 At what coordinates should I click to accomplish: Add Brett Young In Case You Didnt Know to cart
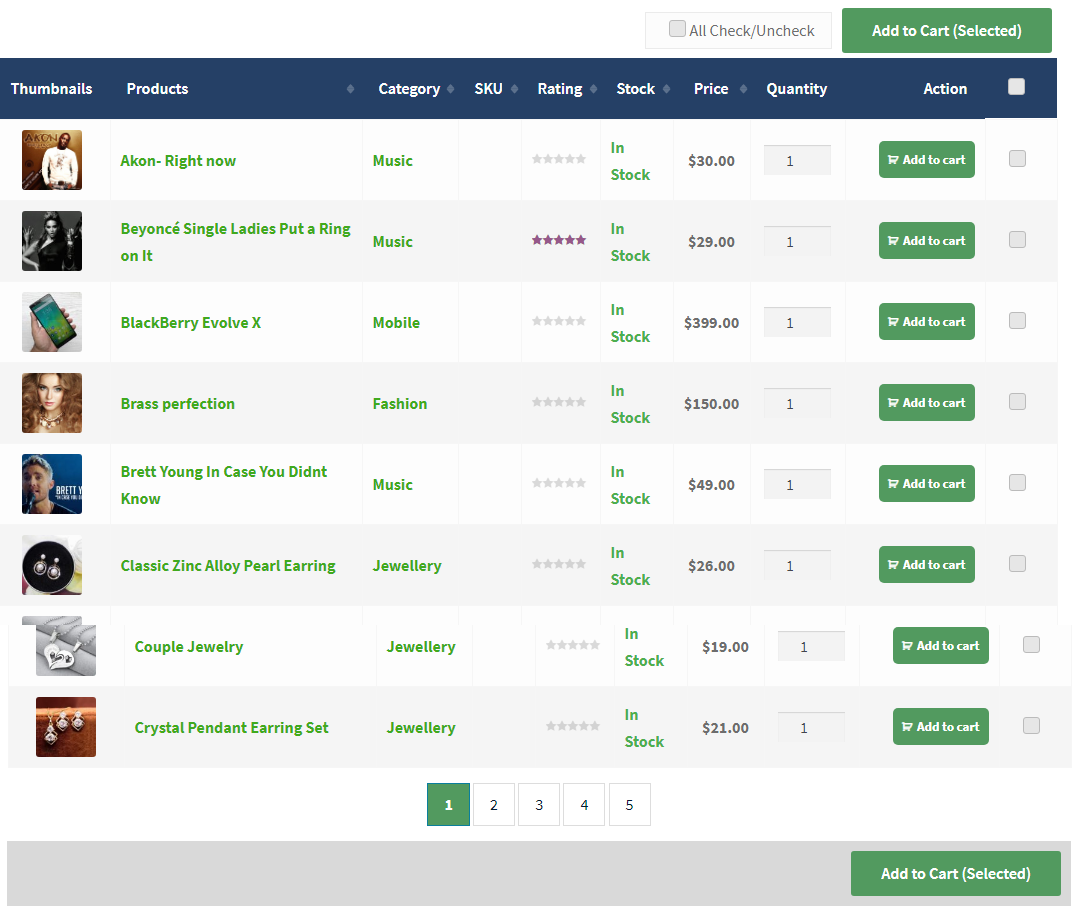point(927,484)
